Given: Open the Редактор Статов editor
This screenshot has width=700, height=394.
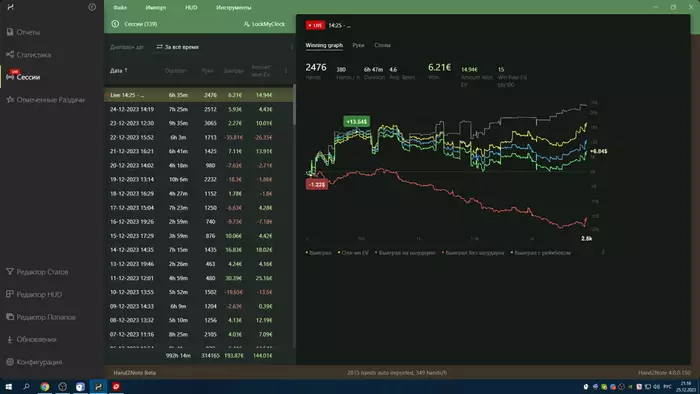Looking at the screenshot, I should (x=37, y=272).
